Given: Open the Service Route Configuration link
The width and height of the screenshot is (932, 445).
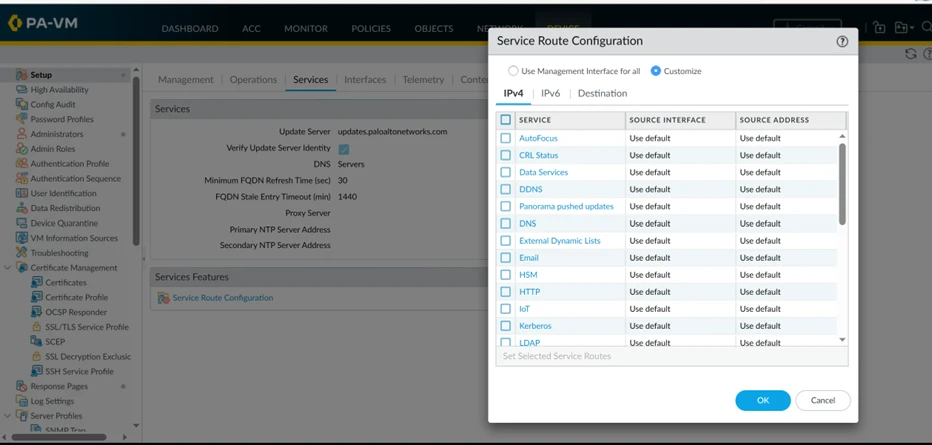Looking at the screenshot, I should (x=223, y=298).
